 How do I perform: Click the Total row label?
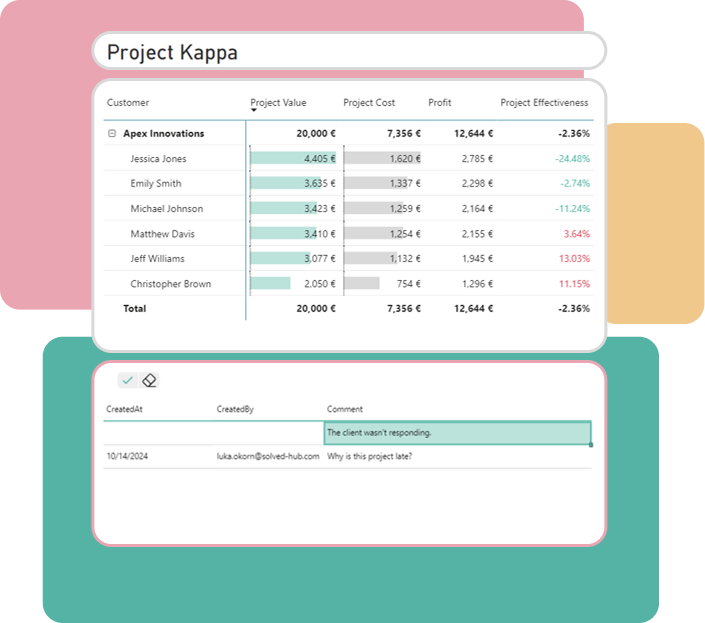pyautogui.click(x=134, y=309)
